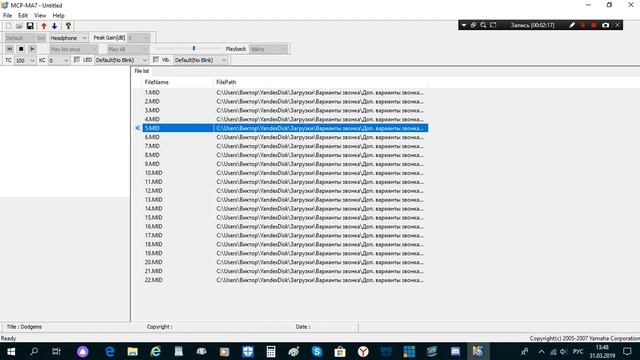This screenshot has width=640, height=360.
Task: Open the File menu
Action: [7, 16]
